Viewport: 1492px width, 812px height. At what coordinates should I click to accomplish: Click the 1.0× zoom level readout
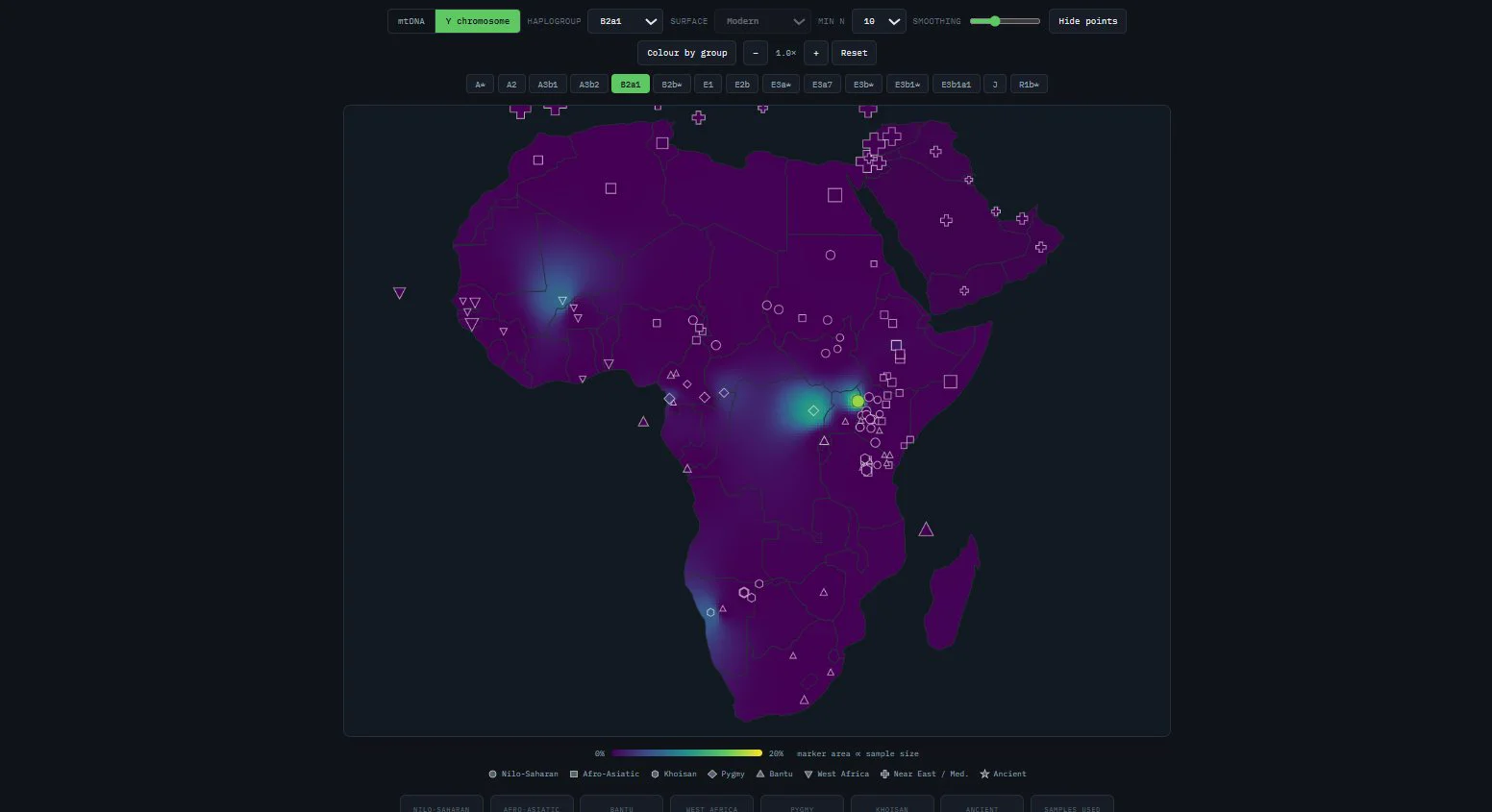click(785, 53)
